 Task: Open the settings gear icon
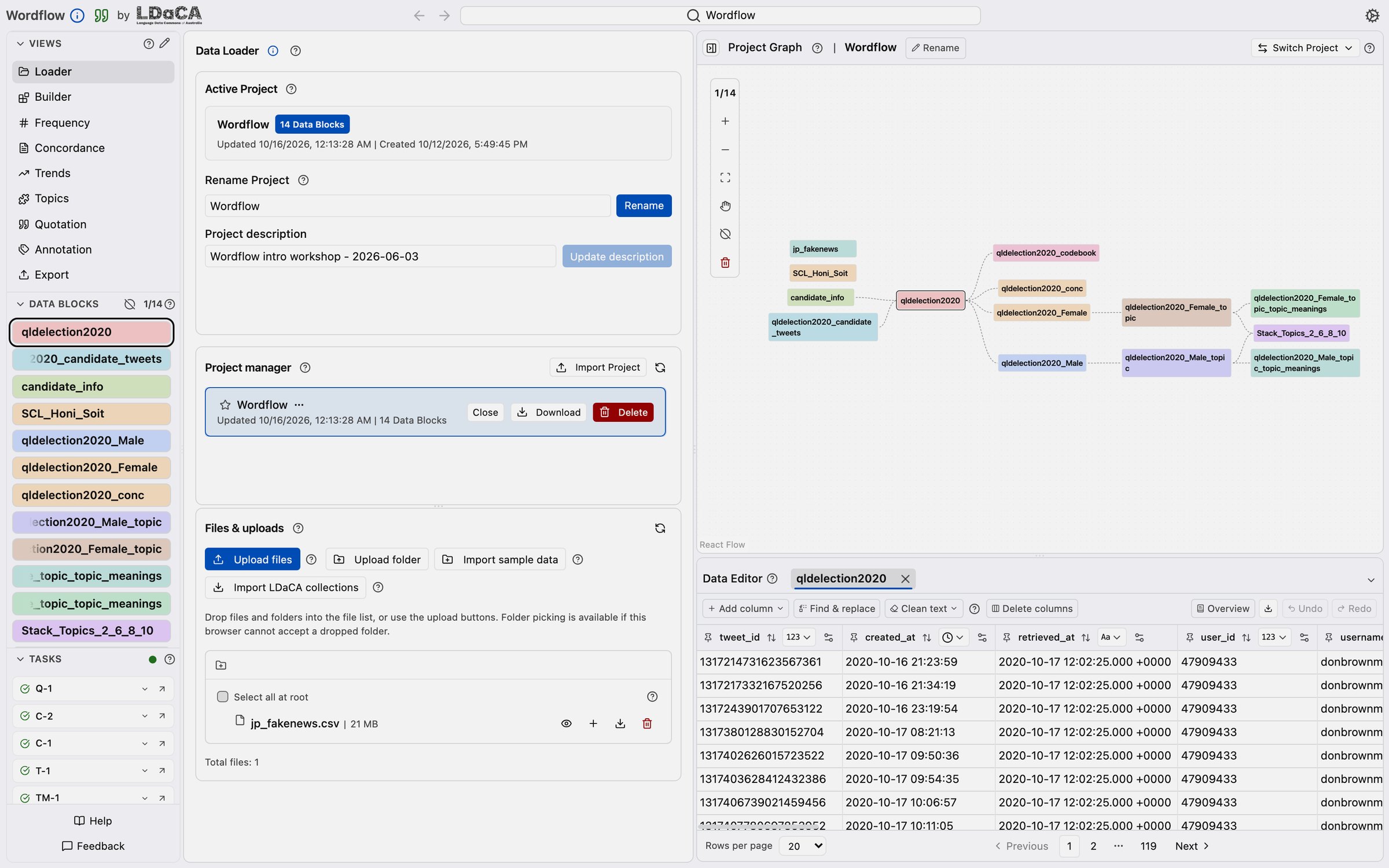(1372, 16)
